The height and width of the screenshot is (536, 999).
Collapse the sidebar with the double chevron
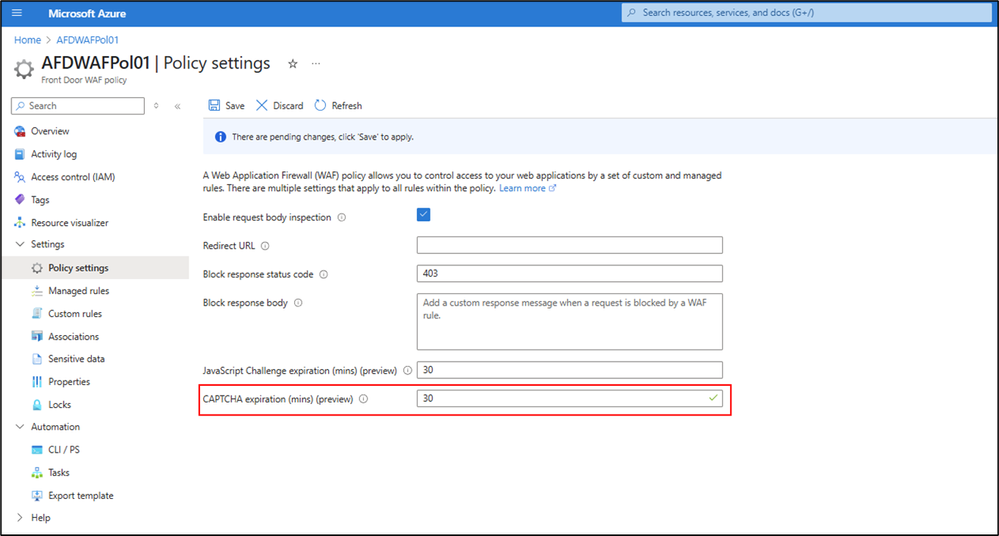pyautogui.click(x=177, y=106)
